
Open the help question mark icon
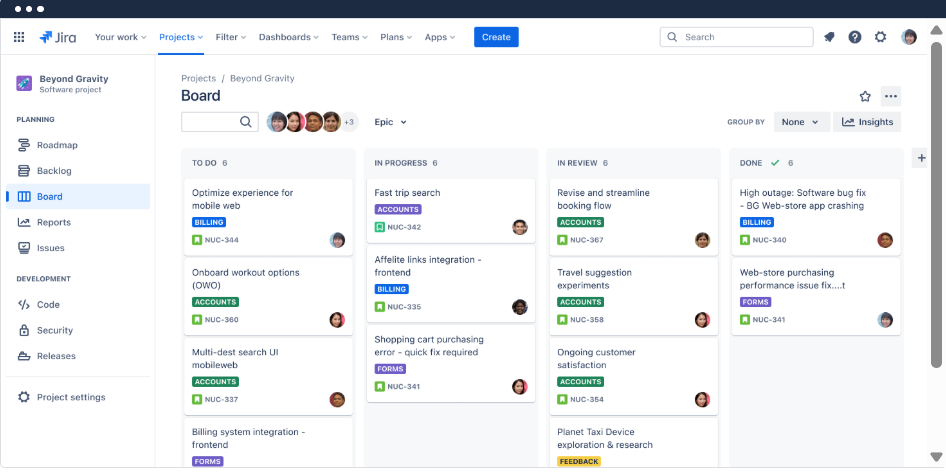[x=855, y=37]
